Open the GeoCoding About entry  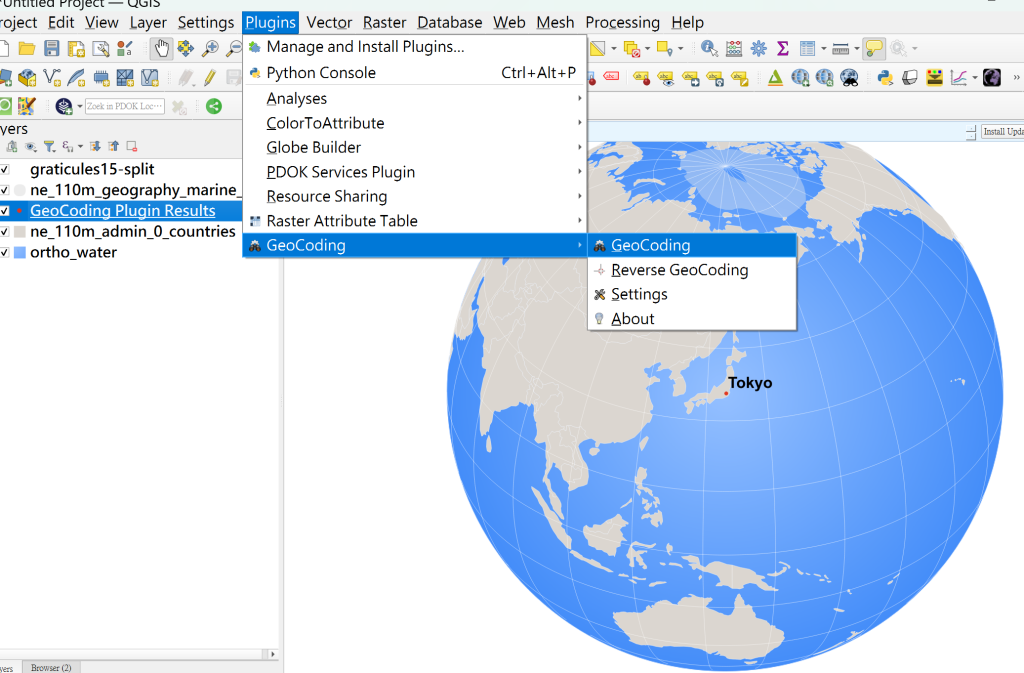tap(692, 319)
